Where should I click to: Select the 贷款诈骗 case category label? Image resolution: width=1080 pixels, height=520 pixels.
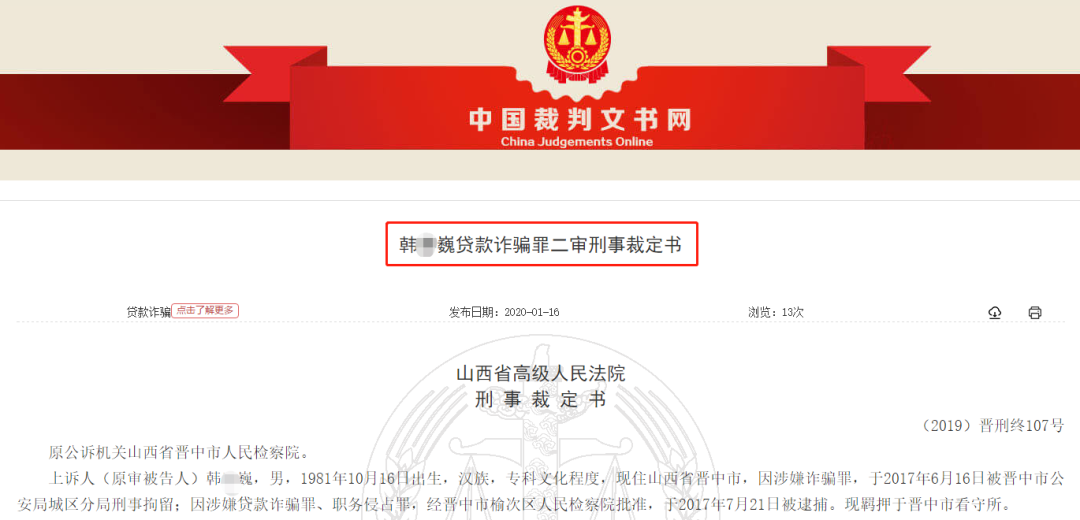point(148,312)
